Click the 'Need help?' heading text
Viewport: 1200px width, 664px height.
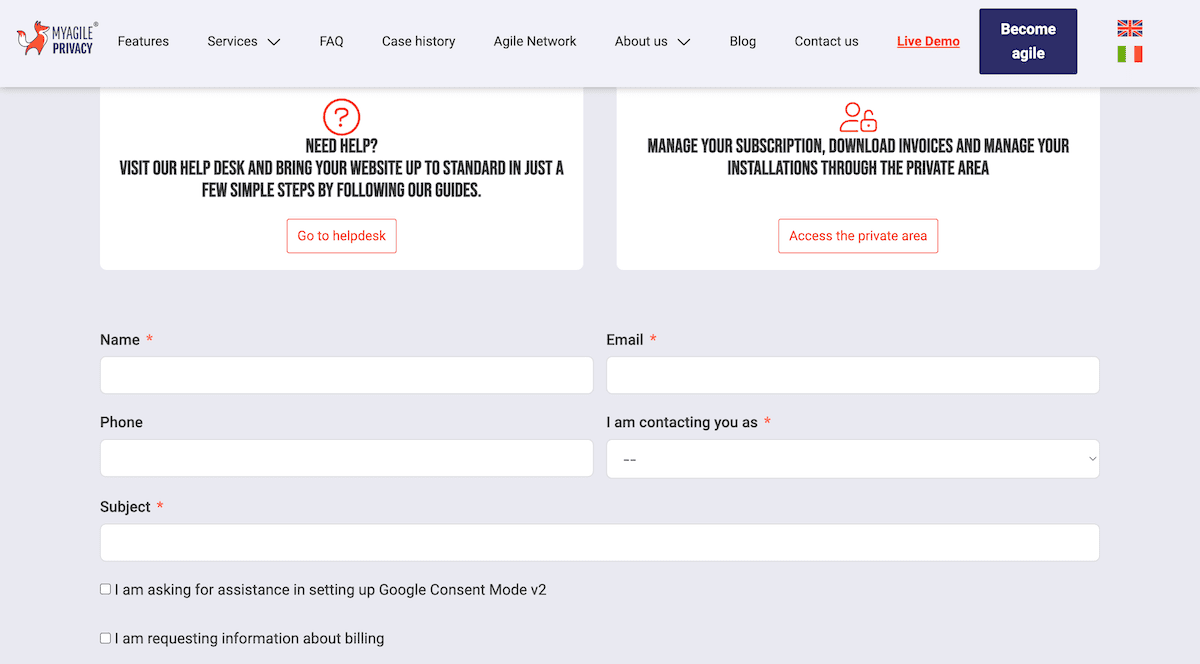click(341, 147)
